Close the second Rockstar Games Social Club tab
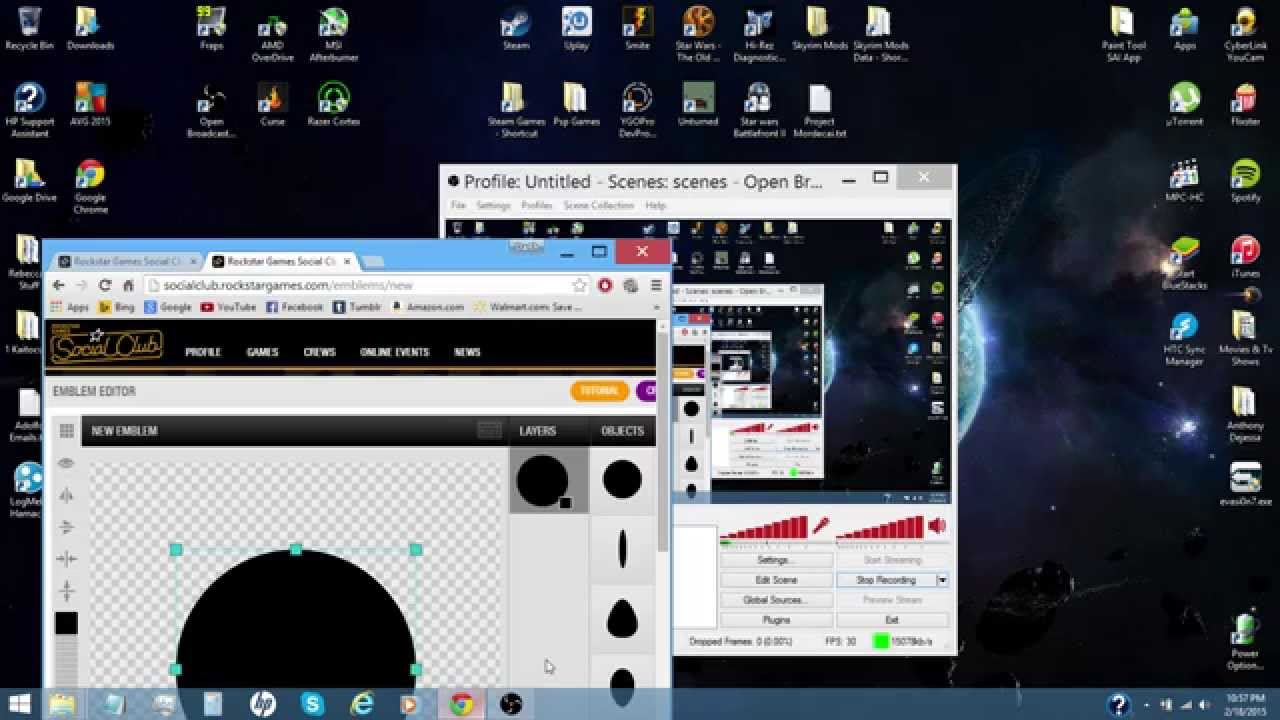The height and width of the screenshot is (720, 1280). tap(348, 261)
